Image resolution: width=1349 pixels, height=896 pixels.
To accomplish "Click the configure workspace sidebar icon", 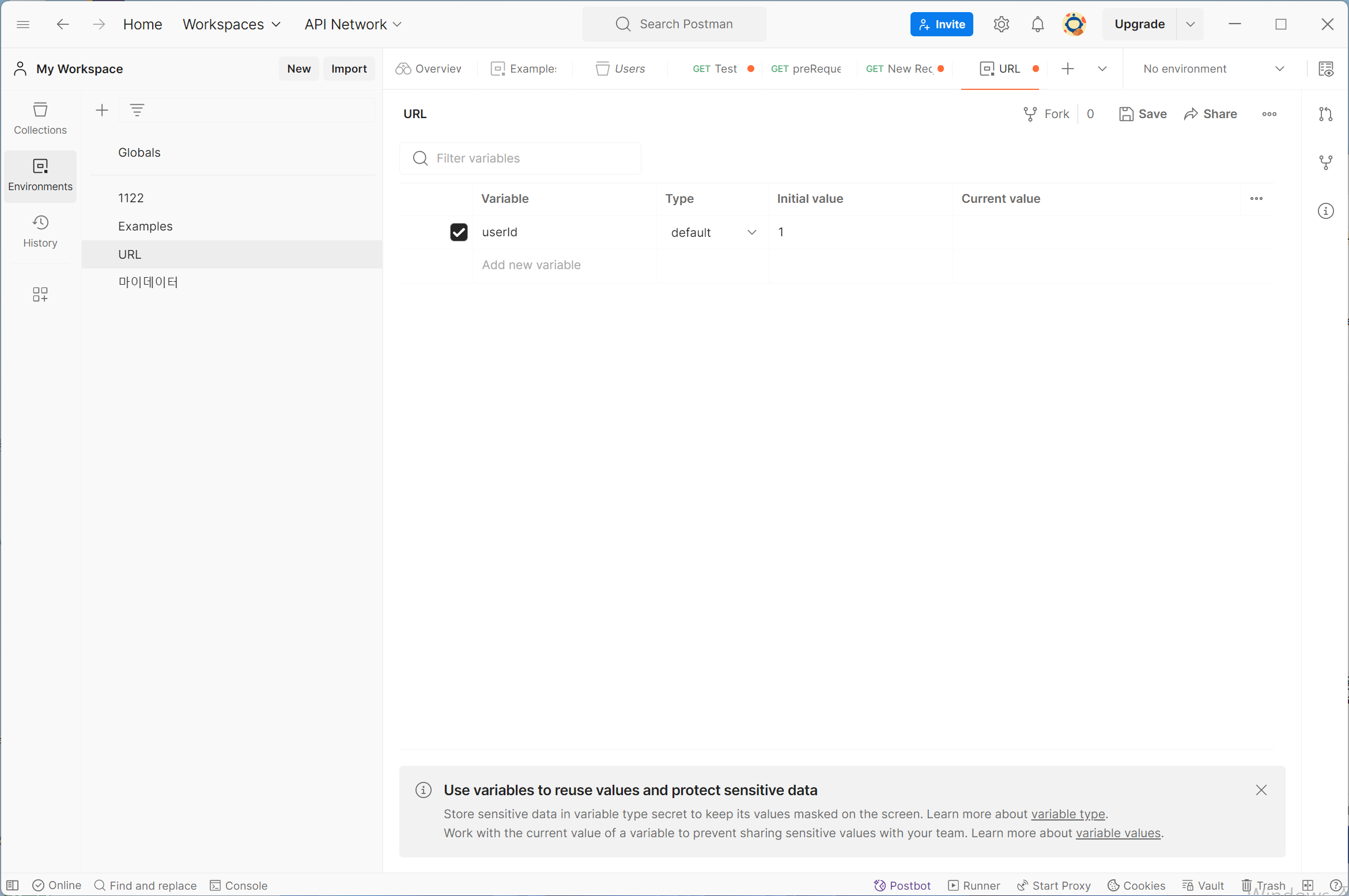I will (40, 294).
